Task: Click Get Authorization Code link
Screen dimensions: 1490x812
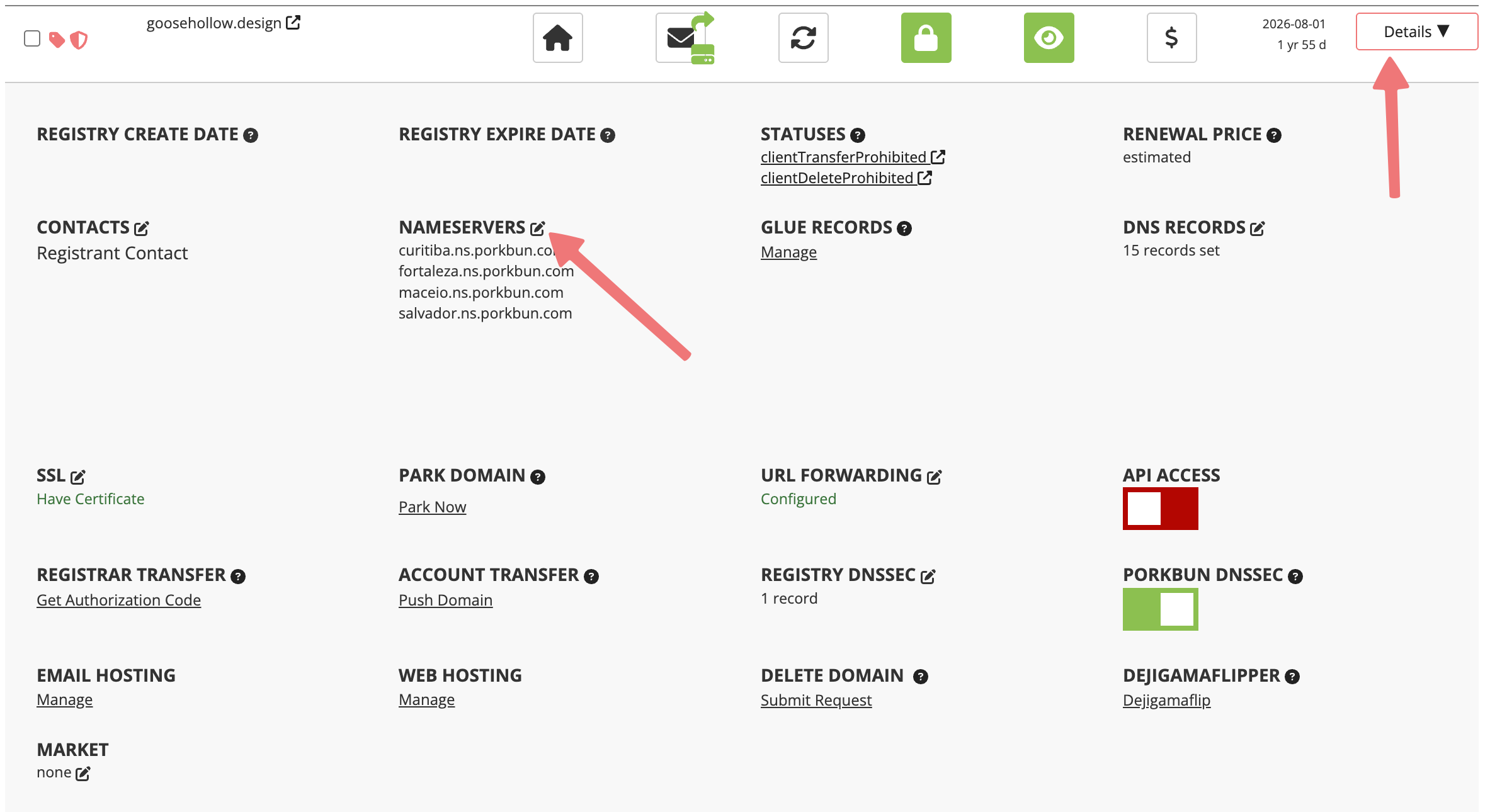Action: pos(118,600)
